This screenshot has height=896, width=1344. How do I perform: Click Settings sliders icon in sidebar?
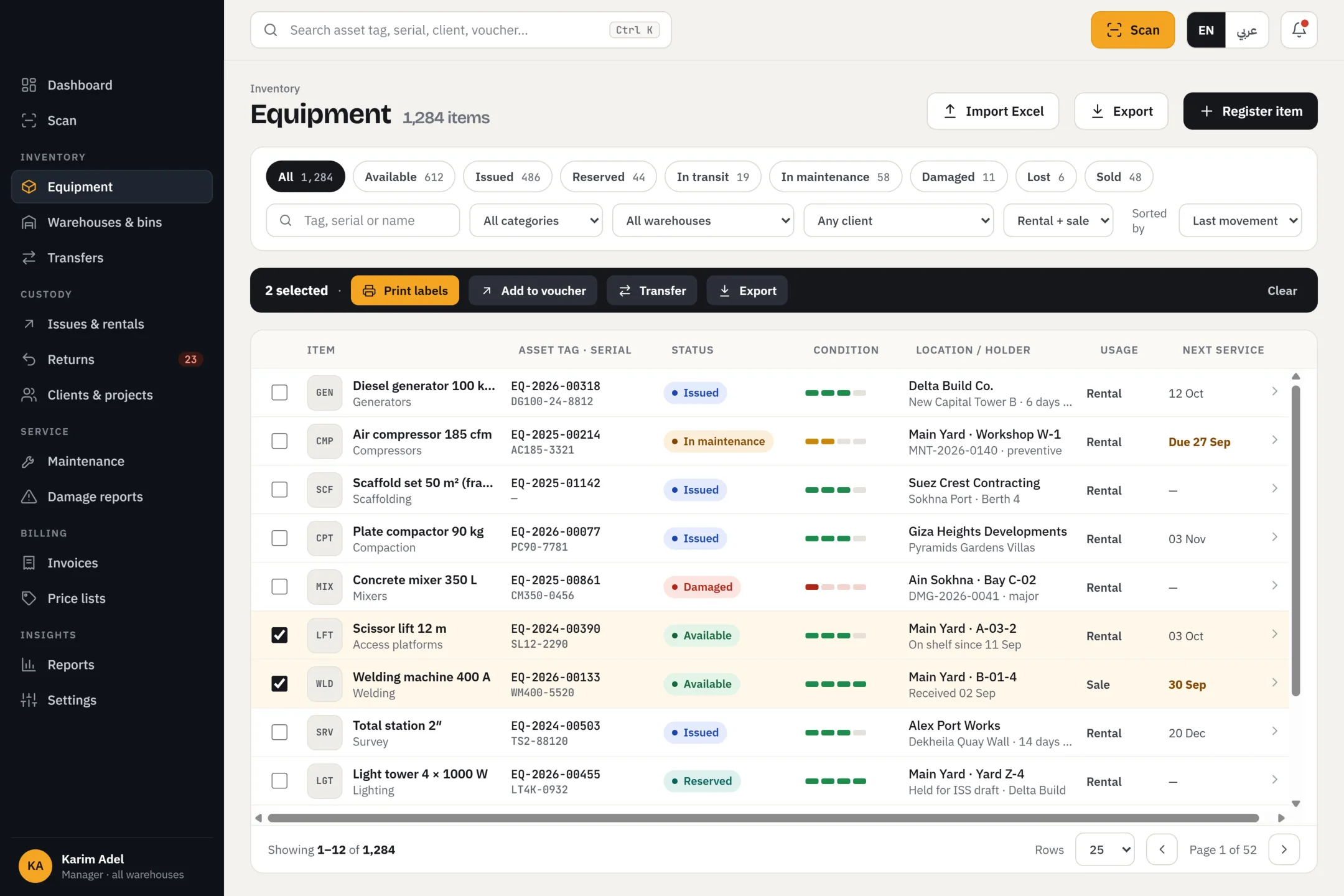29,700
